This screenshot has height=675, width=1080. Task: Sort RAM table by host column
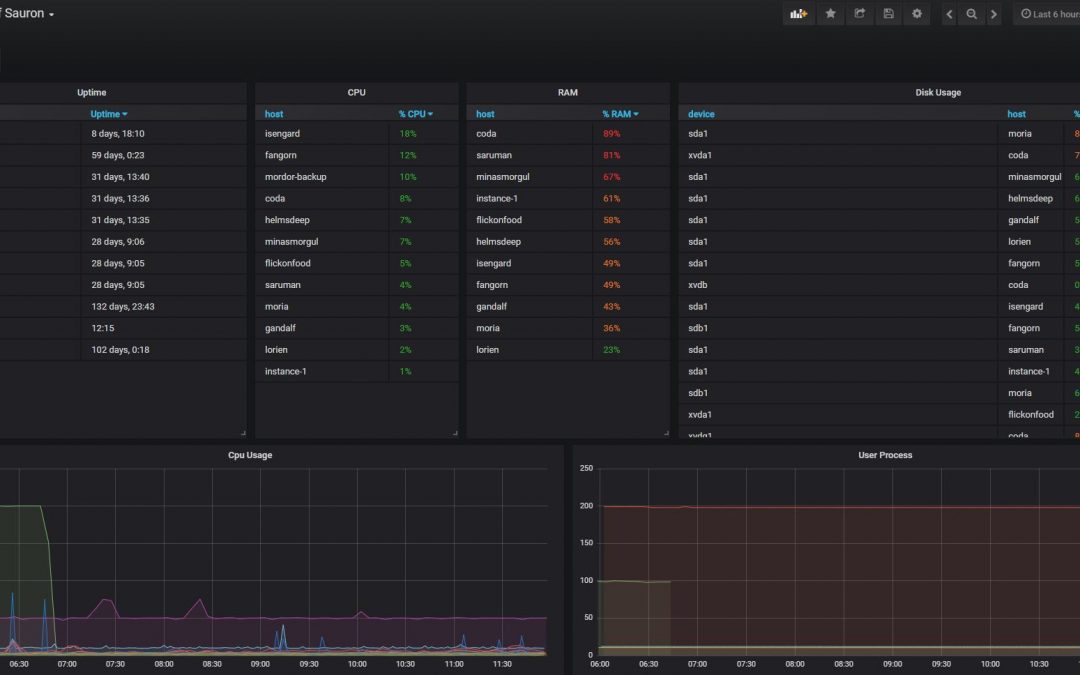pos(485,114)
